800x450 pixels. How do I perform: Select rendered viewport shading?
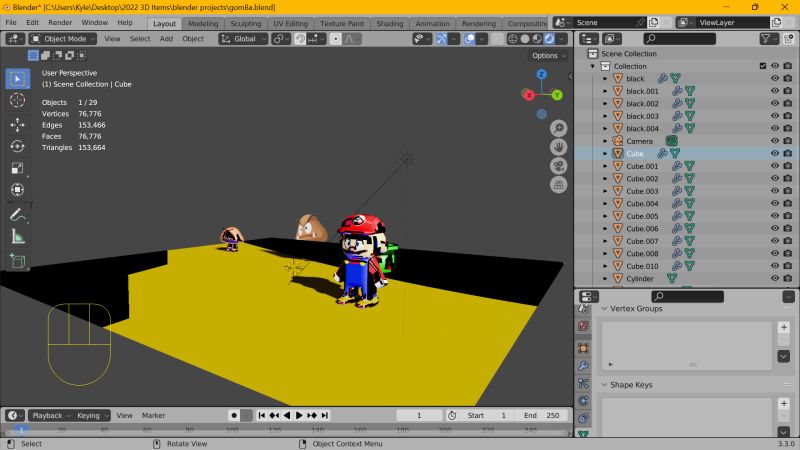pyautogui.click(x=549, y=39)
